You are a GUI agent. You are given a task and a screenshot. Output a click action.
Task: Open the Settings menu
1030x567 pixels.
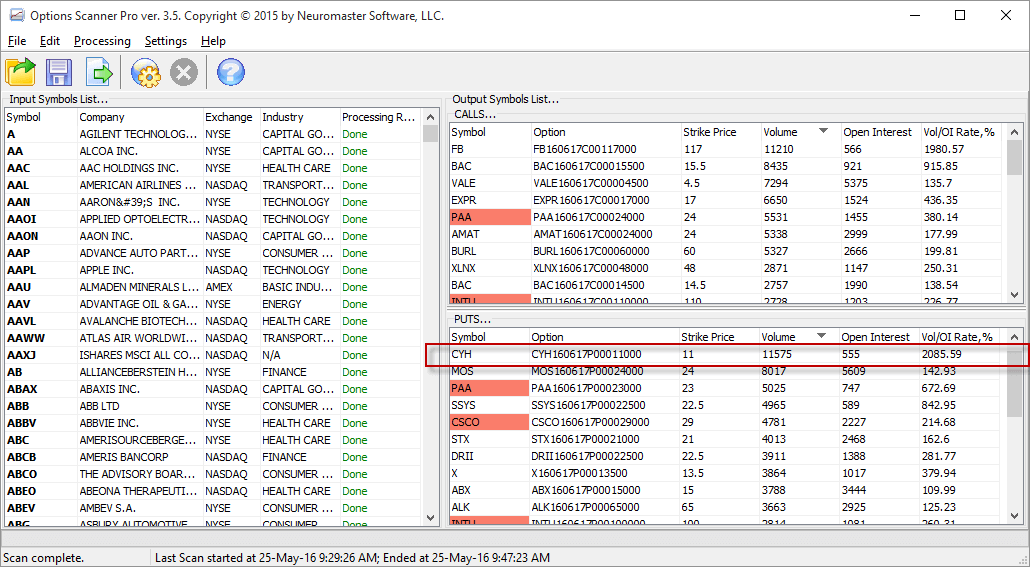tap(166, 41)
